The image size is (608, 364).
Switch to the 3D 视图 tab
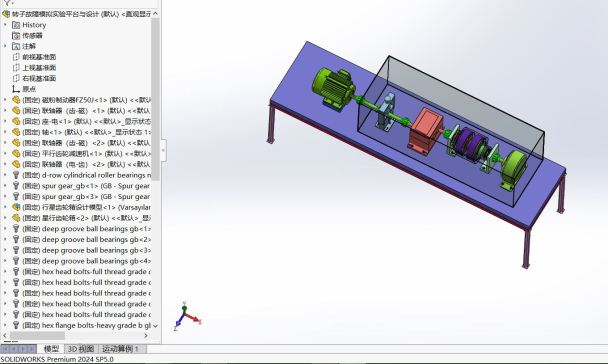coord(81,348)
